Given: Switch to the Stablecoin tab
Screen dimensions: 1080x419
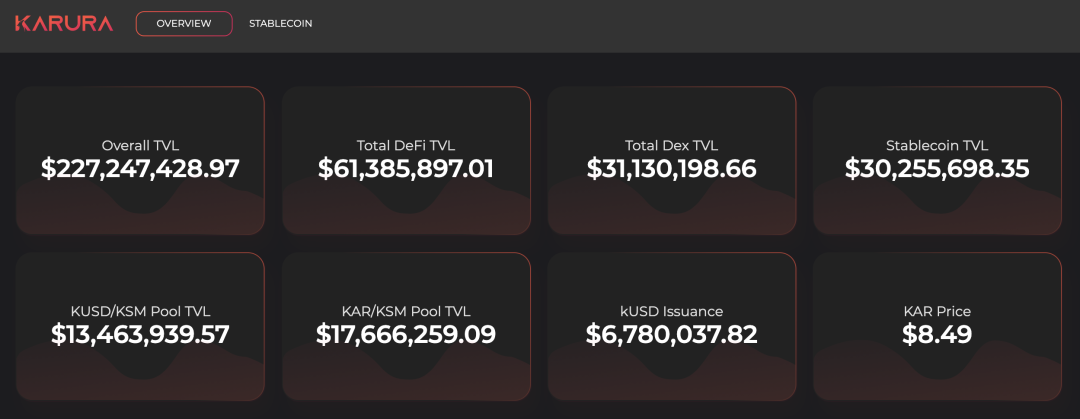Looking at the screenshot, I should (x=280, y=23).
